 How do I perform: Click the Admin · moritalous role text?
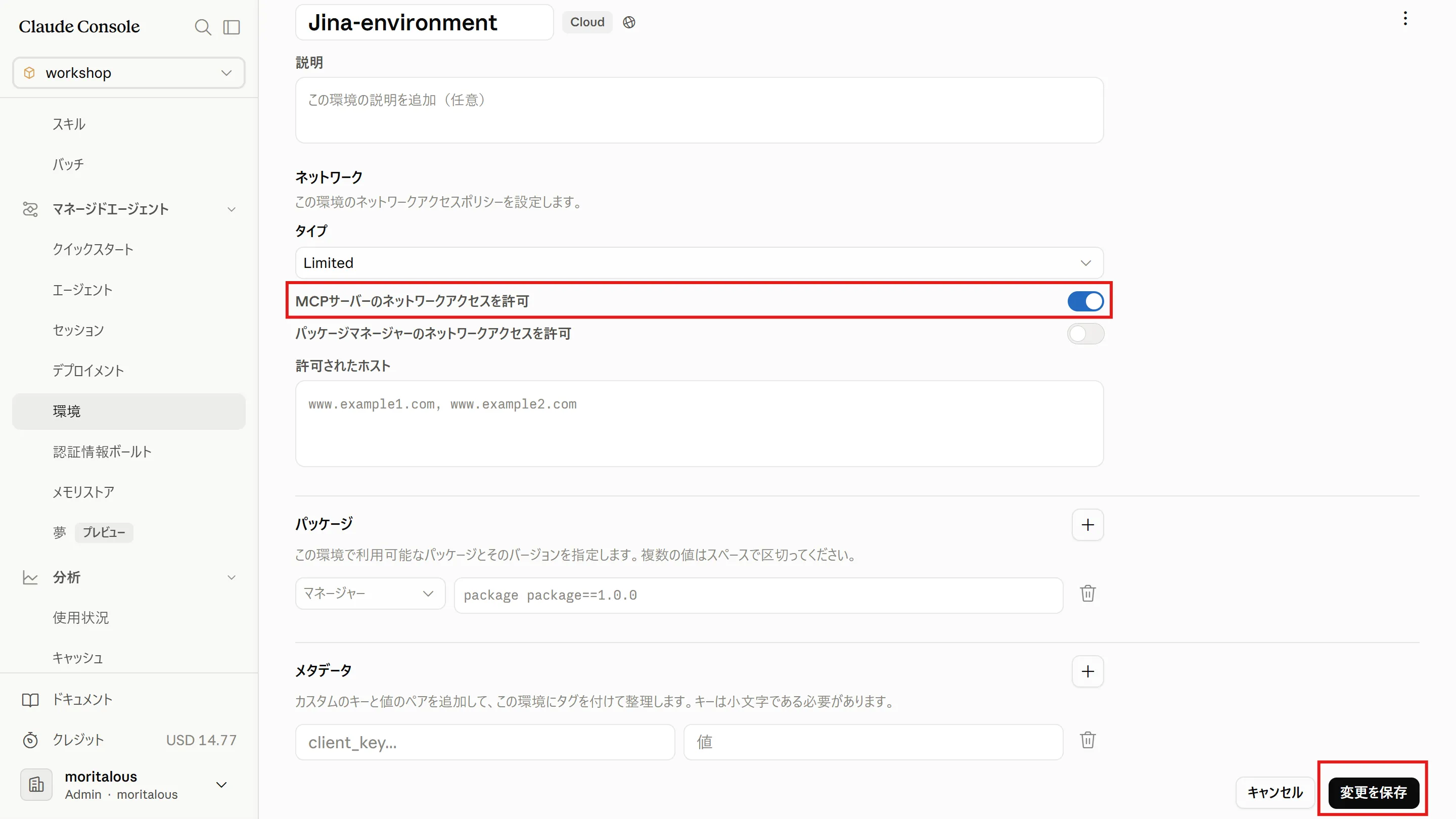click(x=121, y=795)
